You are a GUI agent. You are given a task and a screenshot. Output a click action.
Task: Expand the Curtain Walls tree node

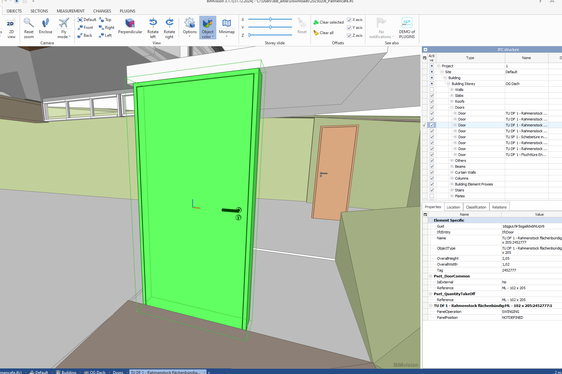tap(452, 172)
